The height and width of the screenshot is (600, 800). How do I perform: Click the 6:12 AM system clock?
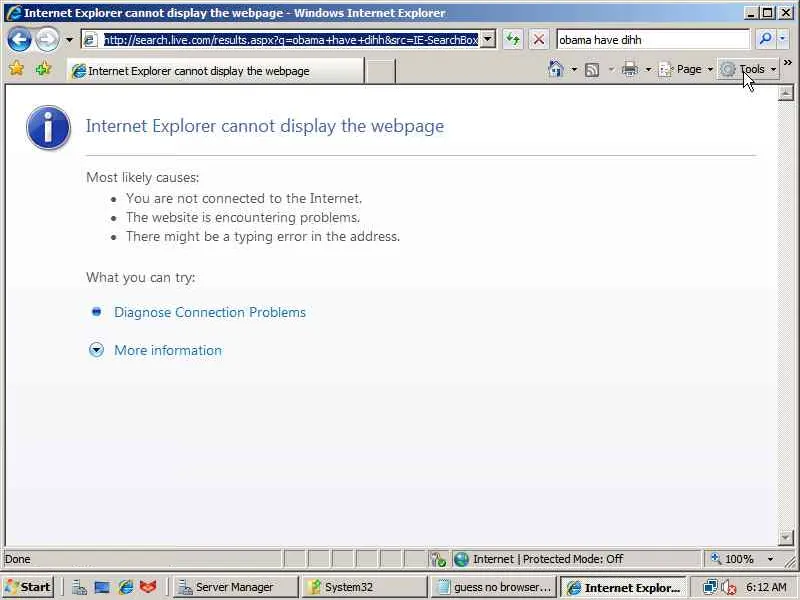[766, 587]
